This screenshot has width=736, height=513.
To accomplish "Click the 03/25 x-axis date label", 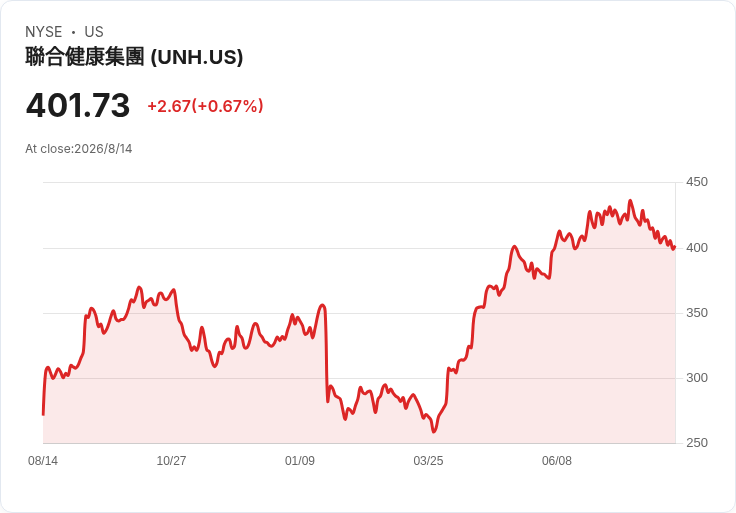I will [x=428, y=461].
